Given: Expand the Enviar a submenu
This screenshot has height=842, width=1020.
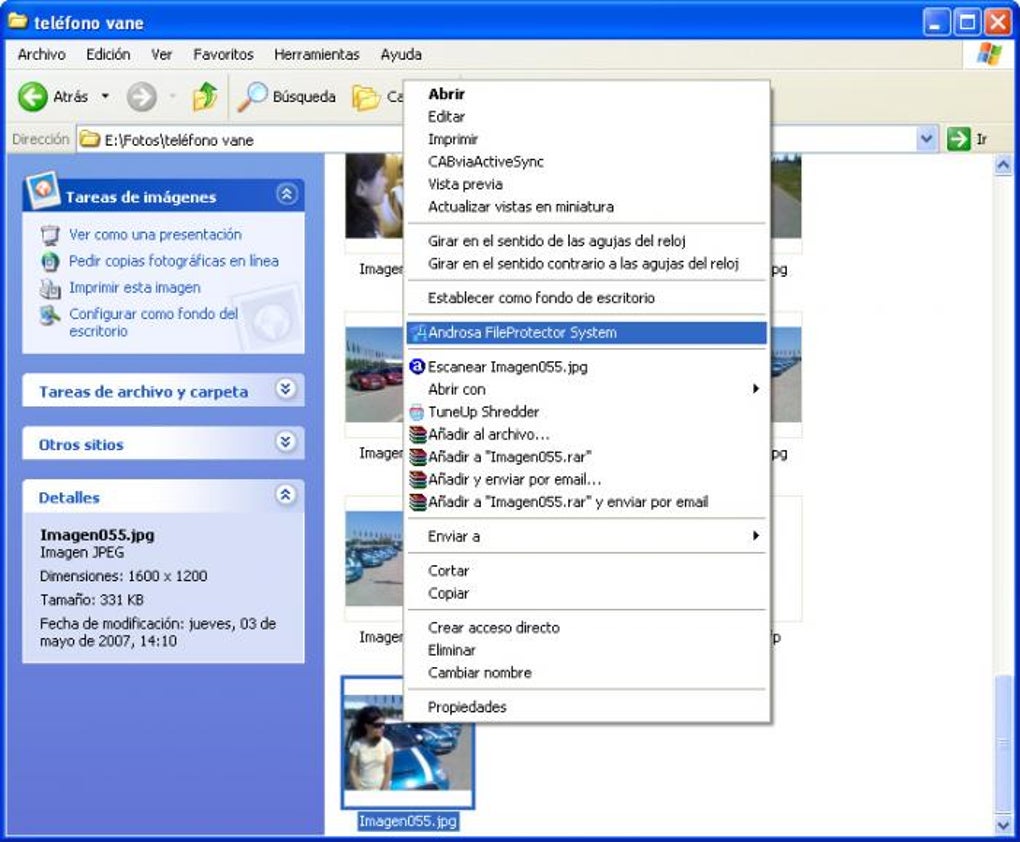Looking at the screenshot, I should [x=586, y=537].
